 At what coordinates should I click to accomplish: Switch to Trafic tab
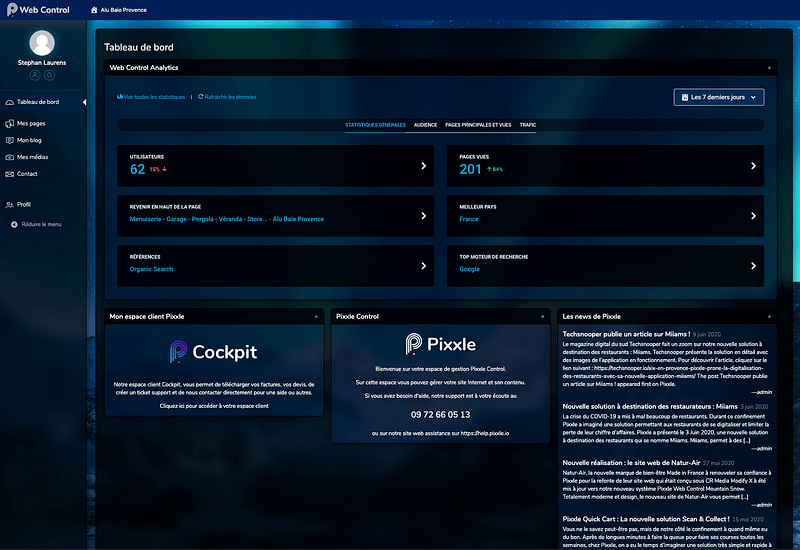(528, 125)
